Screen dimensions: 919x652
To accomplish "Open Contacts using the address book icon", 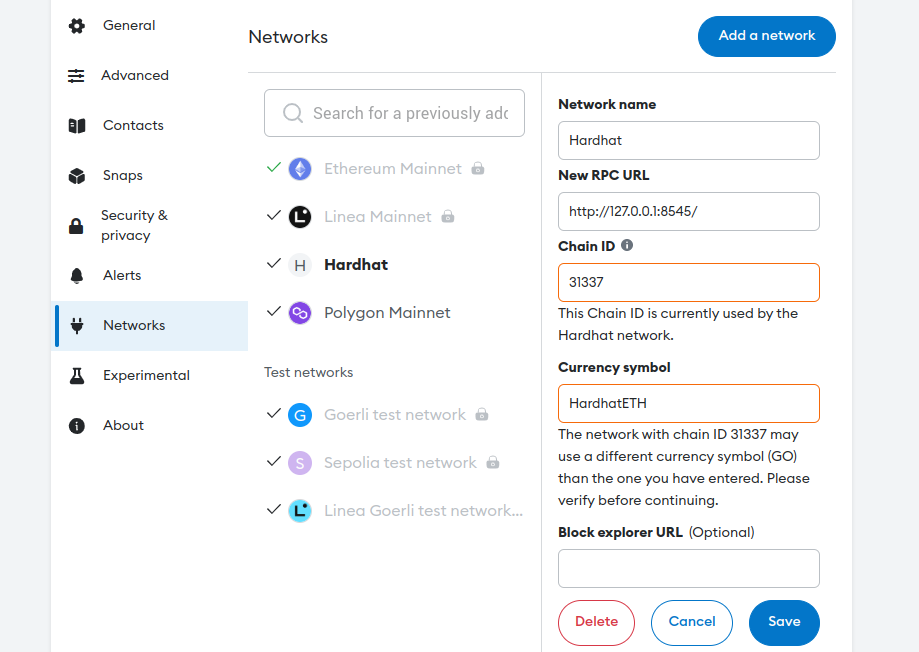I will 77,125.
